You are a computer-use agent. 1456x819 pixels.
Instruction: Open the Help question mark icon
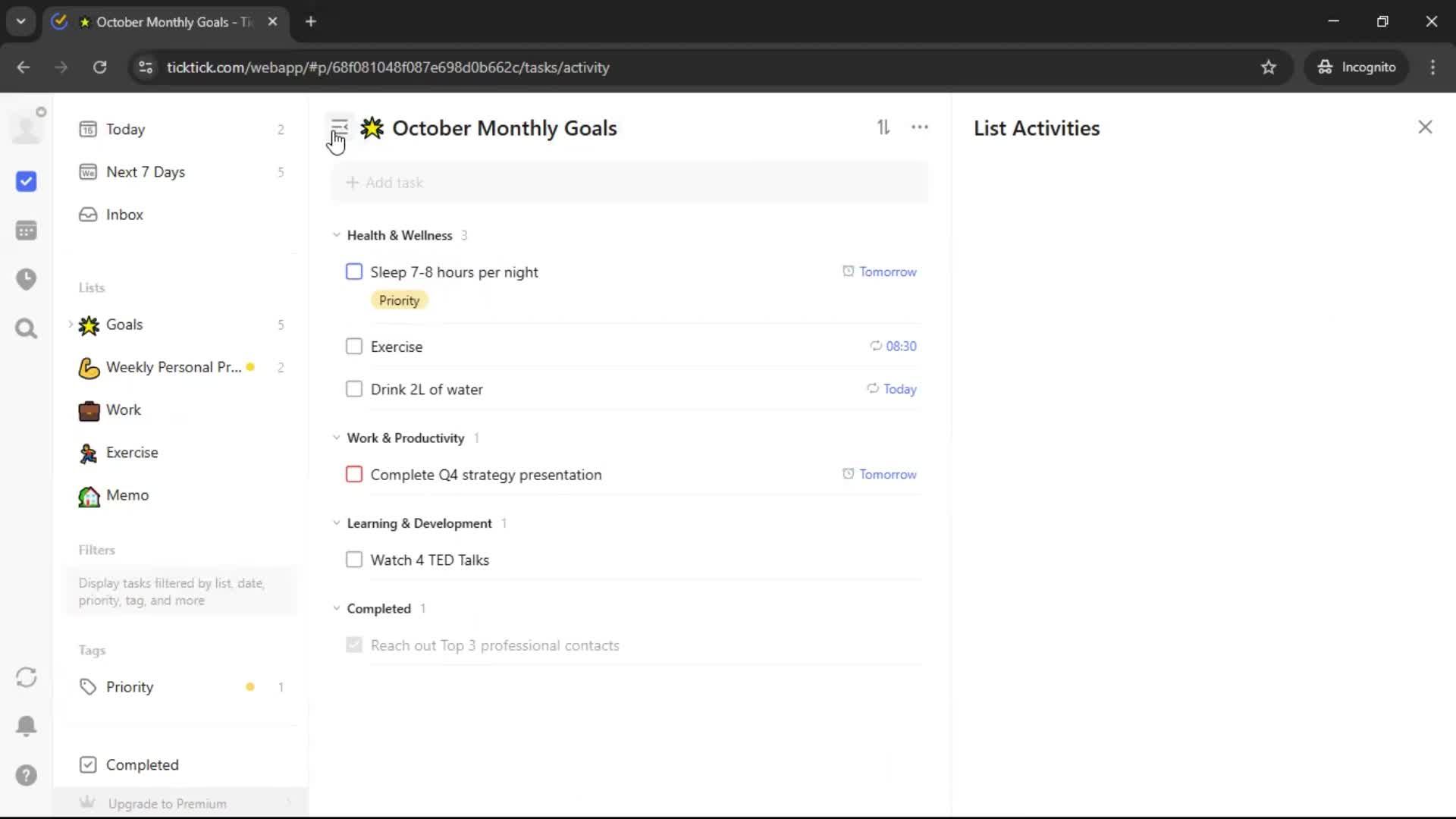[x=26, y=775]
